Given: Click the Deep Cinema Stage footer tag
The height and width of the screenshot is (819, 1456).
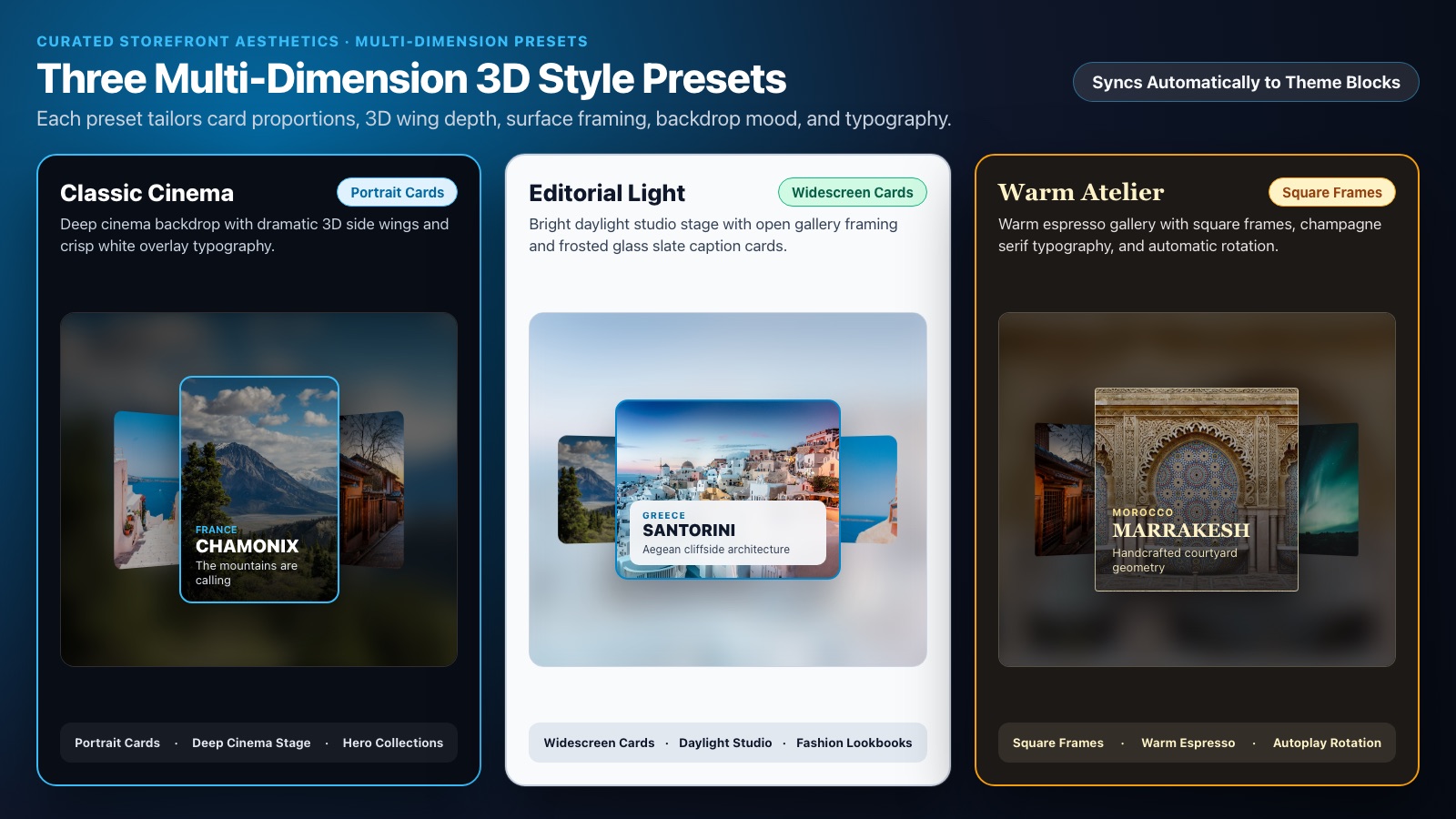Looking at the screenshot, I should (251, 743).
